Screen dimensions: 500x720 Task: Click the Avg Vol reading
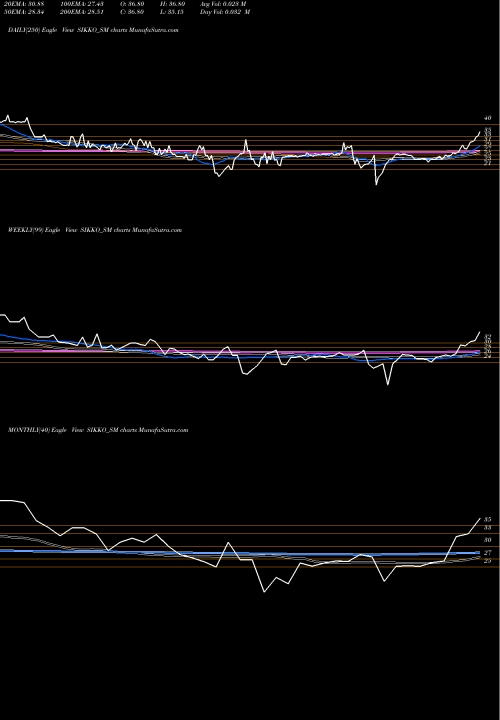[x=223, y=4]
